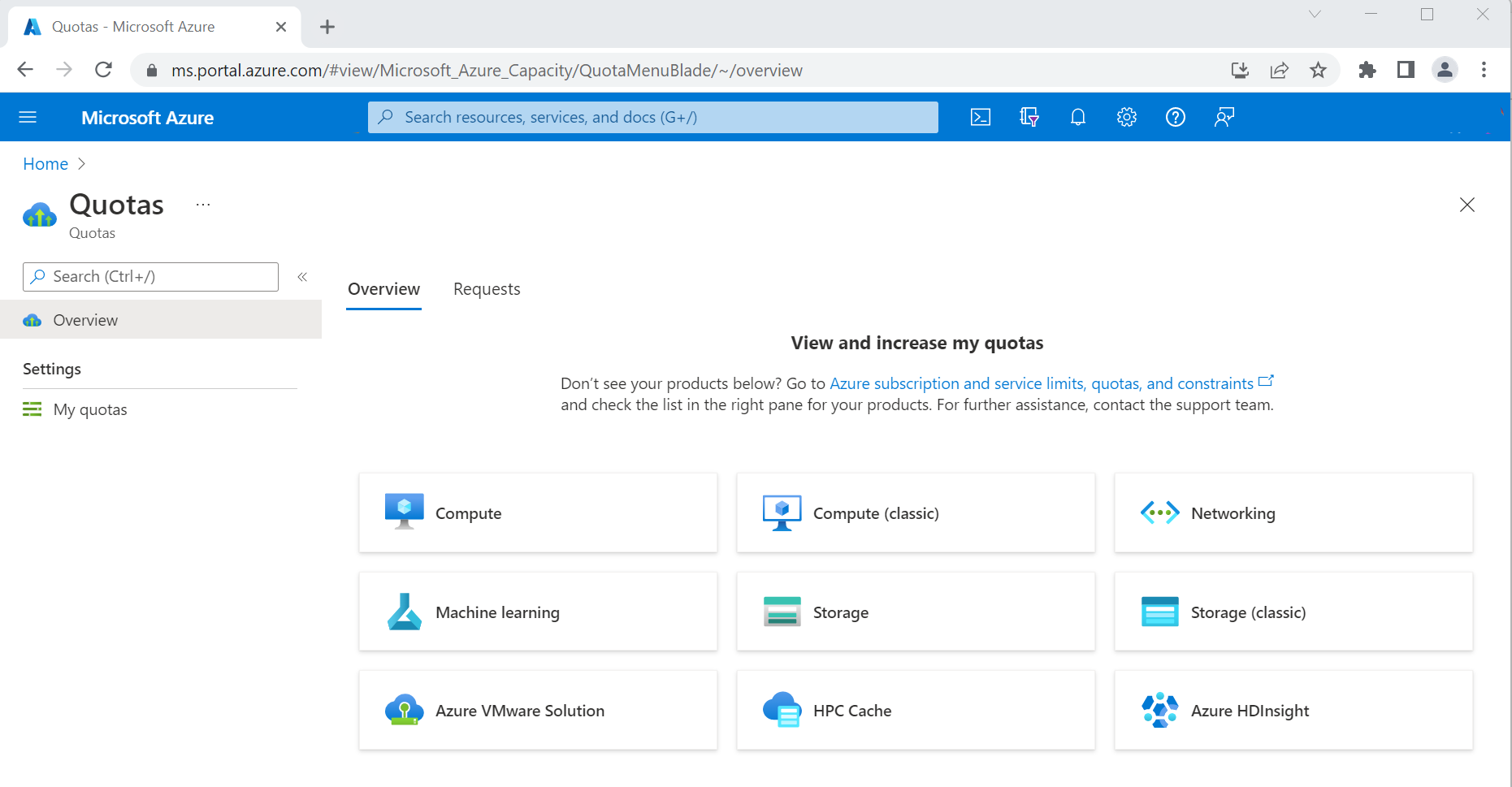Open the ellipsis menu next to Quotas
The width and height of the screenshot is (1512, 787).
pyautogui.click(x=202, y=204)
